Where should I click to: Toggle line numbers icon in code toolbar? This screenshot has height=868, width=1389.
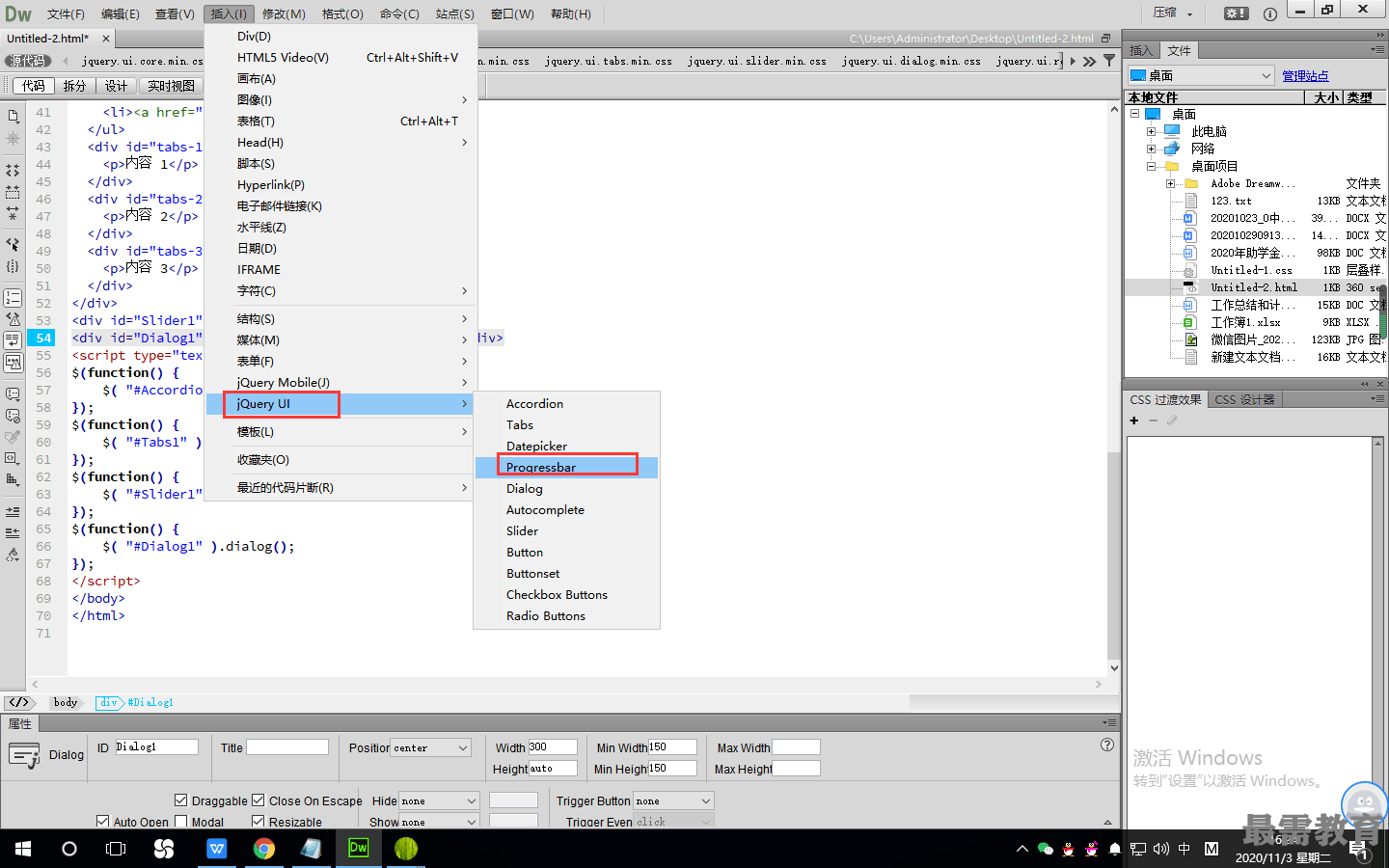[x=13, y=297]
